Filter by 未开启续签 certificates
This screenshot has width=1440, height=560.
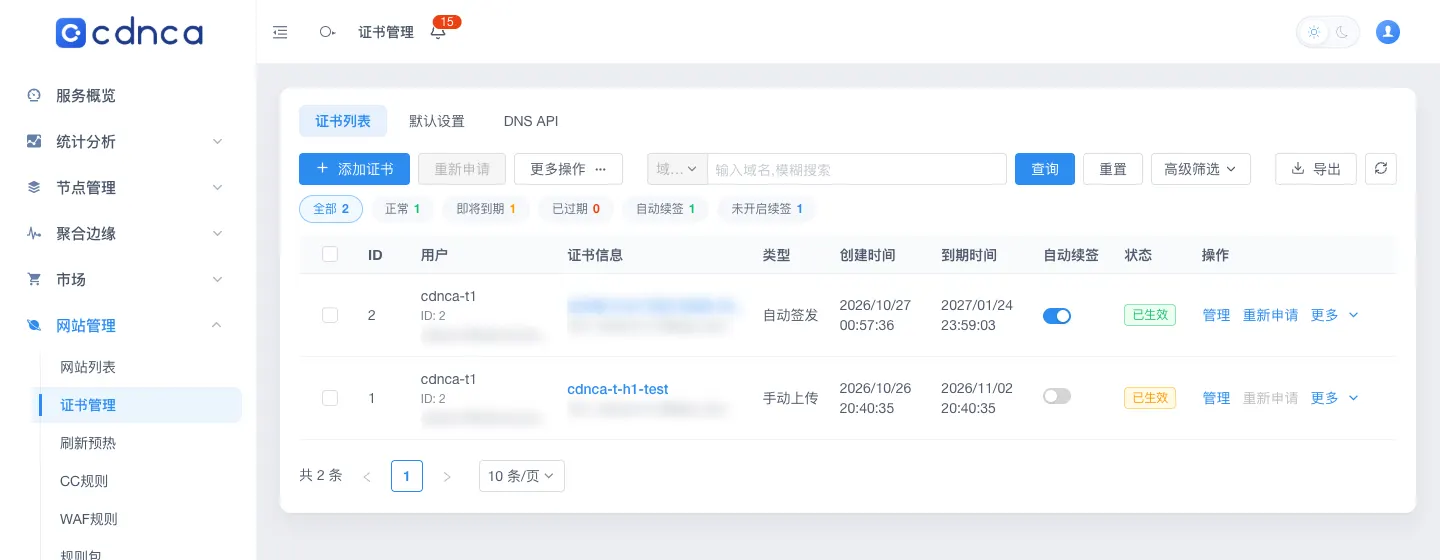click(767, 209)
